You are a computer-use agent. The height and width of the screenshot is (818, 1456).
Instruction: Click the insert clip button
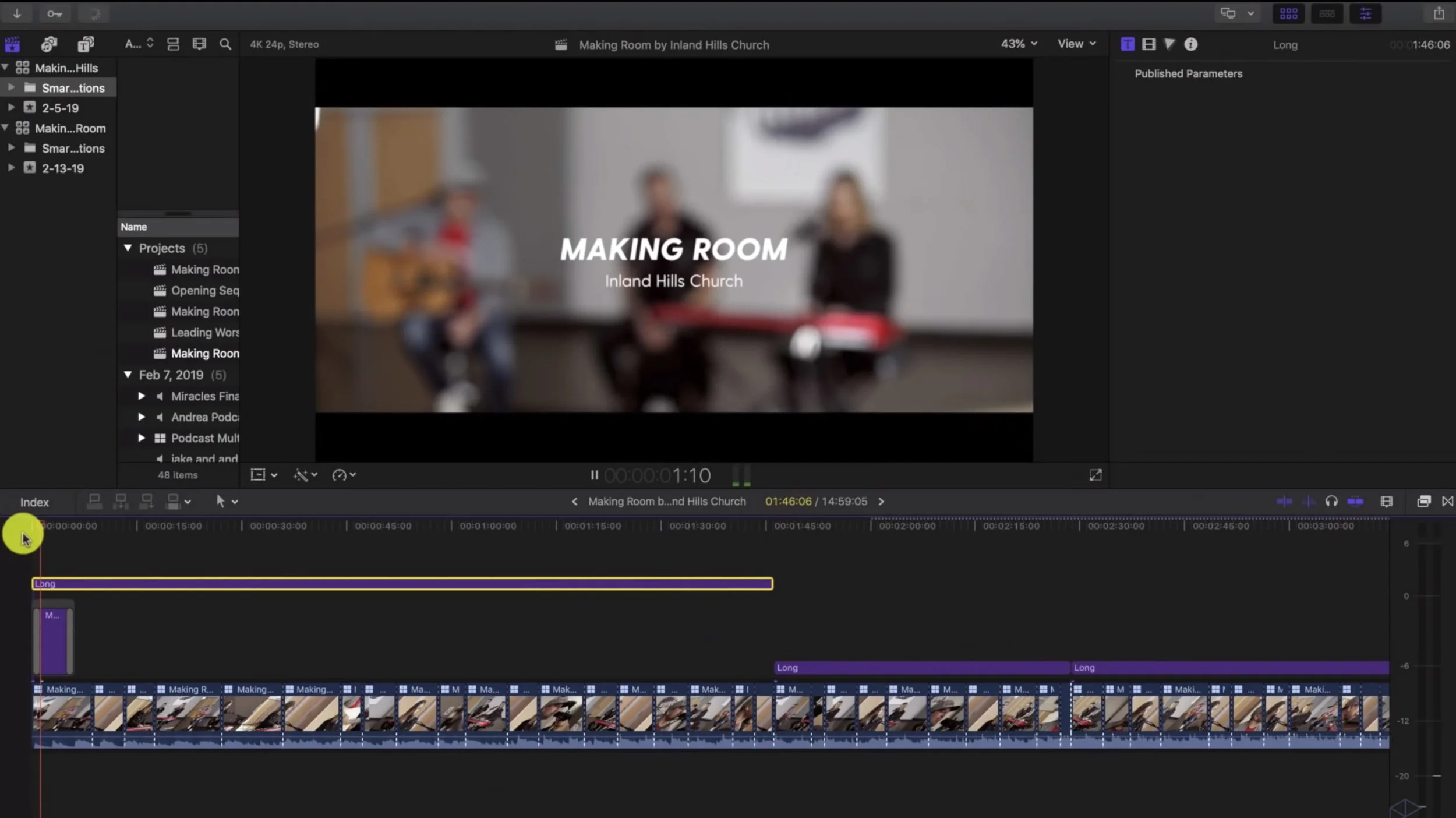121,502
